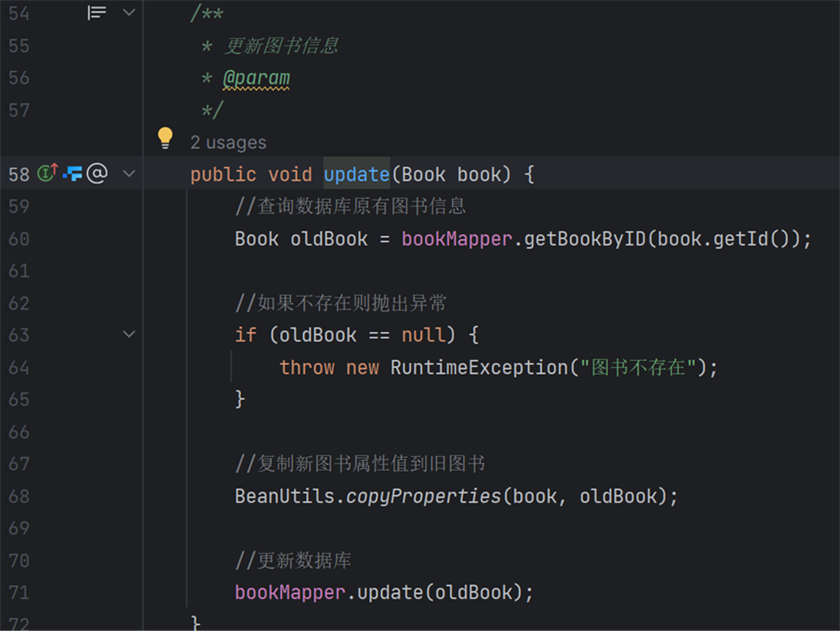The height and width of the screenshot is (631, 840).
Task: Click the comment //如果不存在则抛出异常
Action: tap(341, 303)
